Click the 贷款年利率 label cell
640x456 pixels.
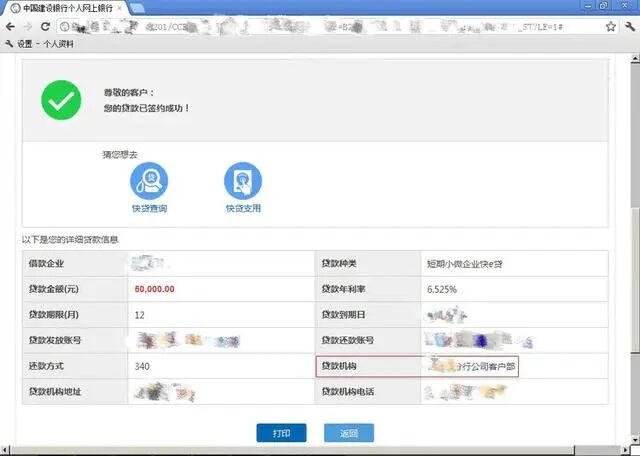(x=368, y=289)
